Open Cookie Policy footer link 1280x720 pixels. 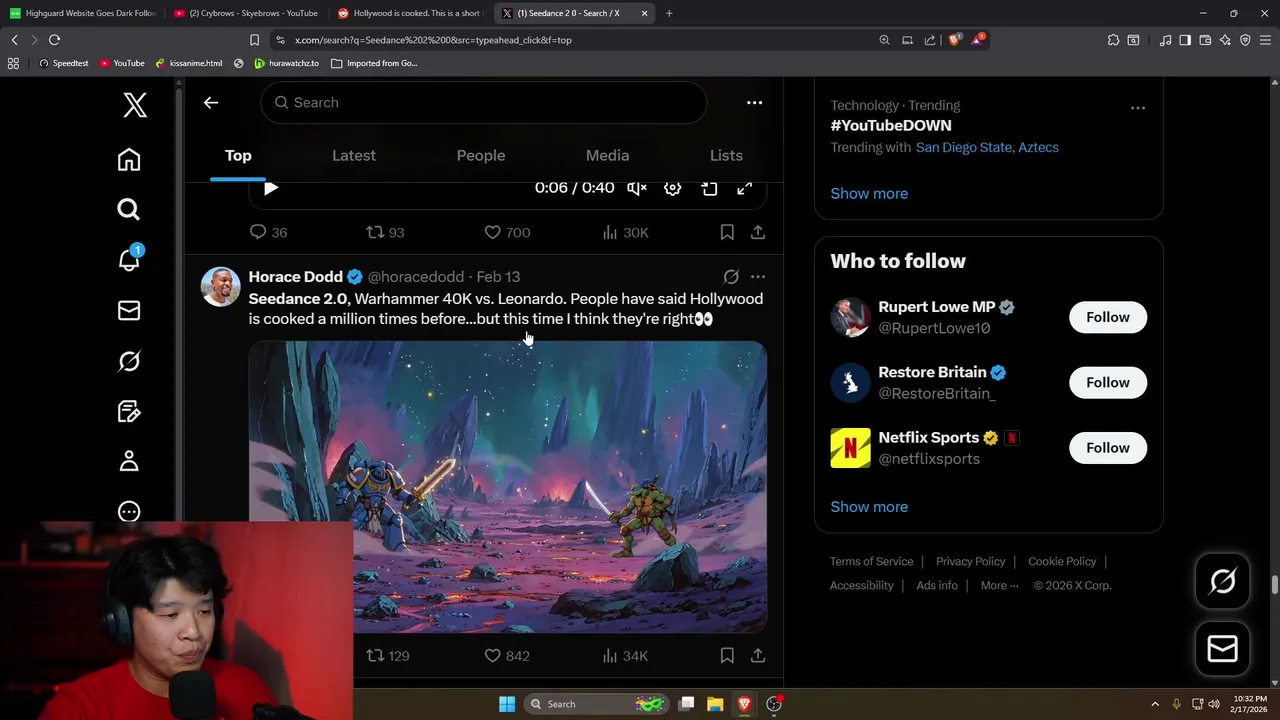click(x=1062, y=561)
